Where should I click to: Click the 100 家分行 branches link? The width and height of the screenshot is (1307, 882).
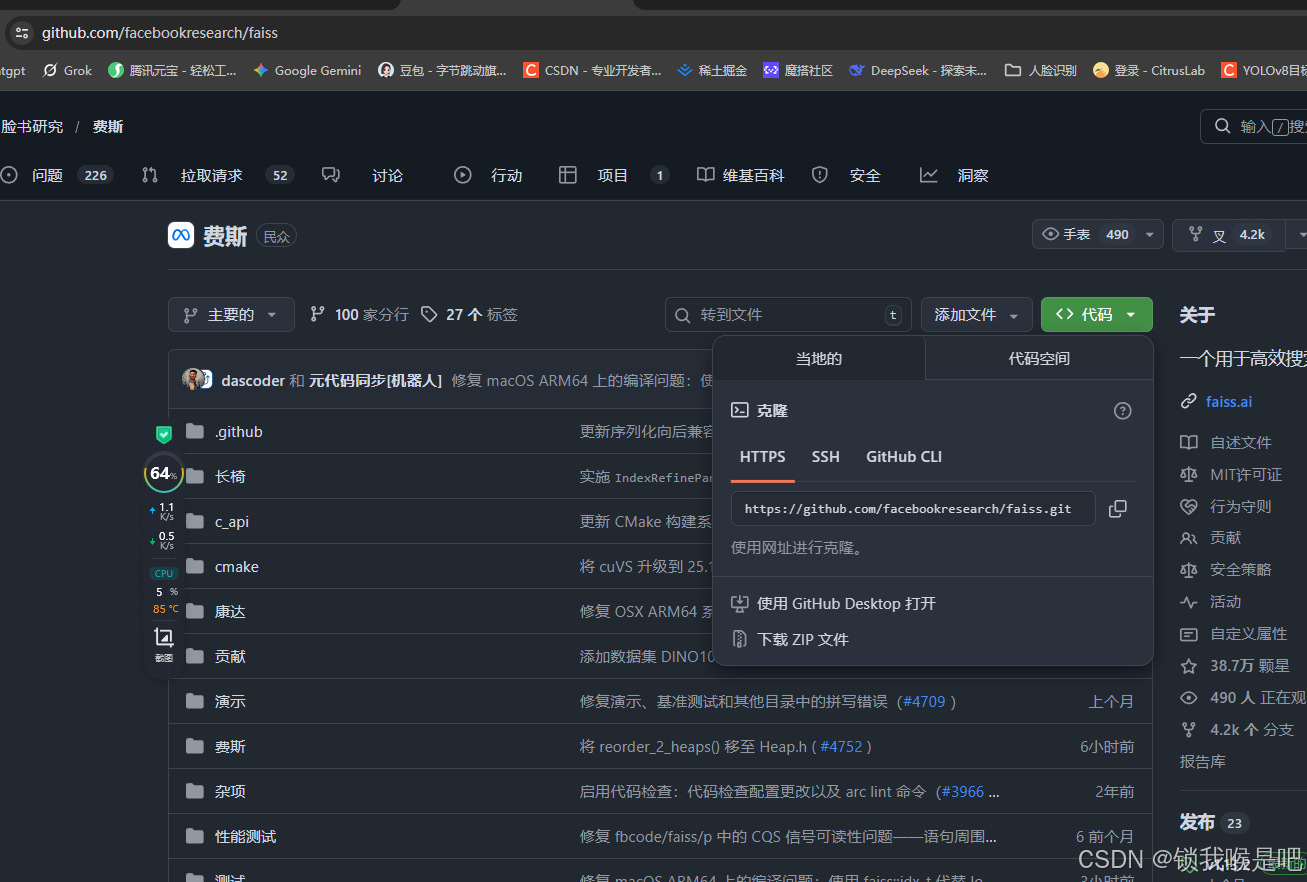coord(359,315)
